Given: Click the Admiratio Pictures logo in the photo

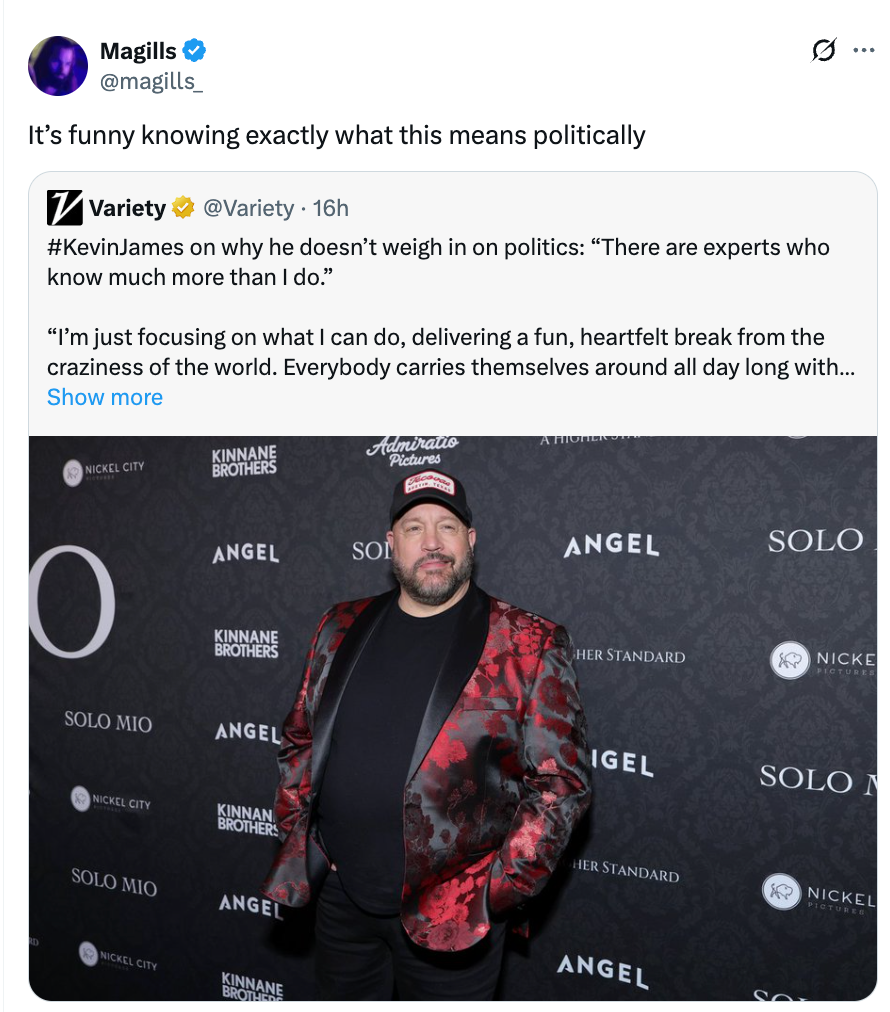Looking at the screenshot, I should (413, 449).
